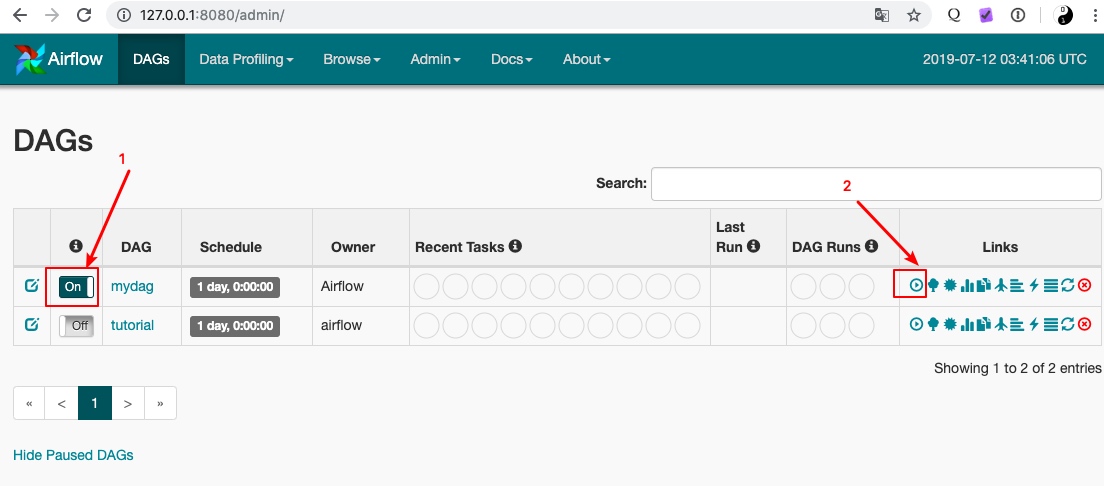Image resolution: width=1104 pixels, height=486 pixels.
Task: Expand the Admin dropdown
Action: click(x=435, y=59)
